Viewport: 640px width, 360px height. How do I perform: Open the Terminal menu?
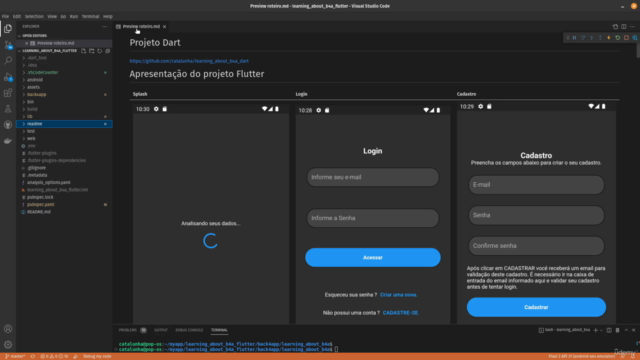click(x=90, y=17)
